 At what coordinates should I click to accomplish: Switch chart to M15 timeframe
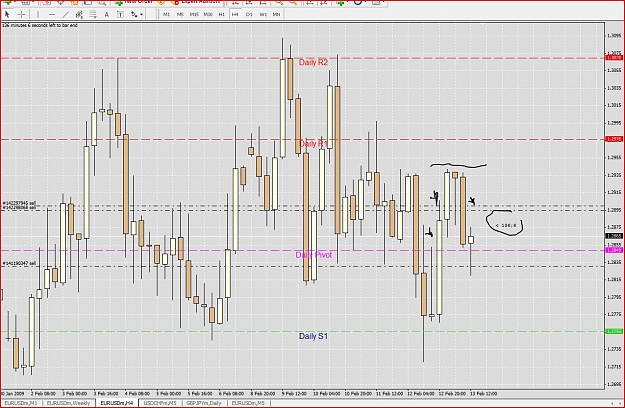[194, 14]
